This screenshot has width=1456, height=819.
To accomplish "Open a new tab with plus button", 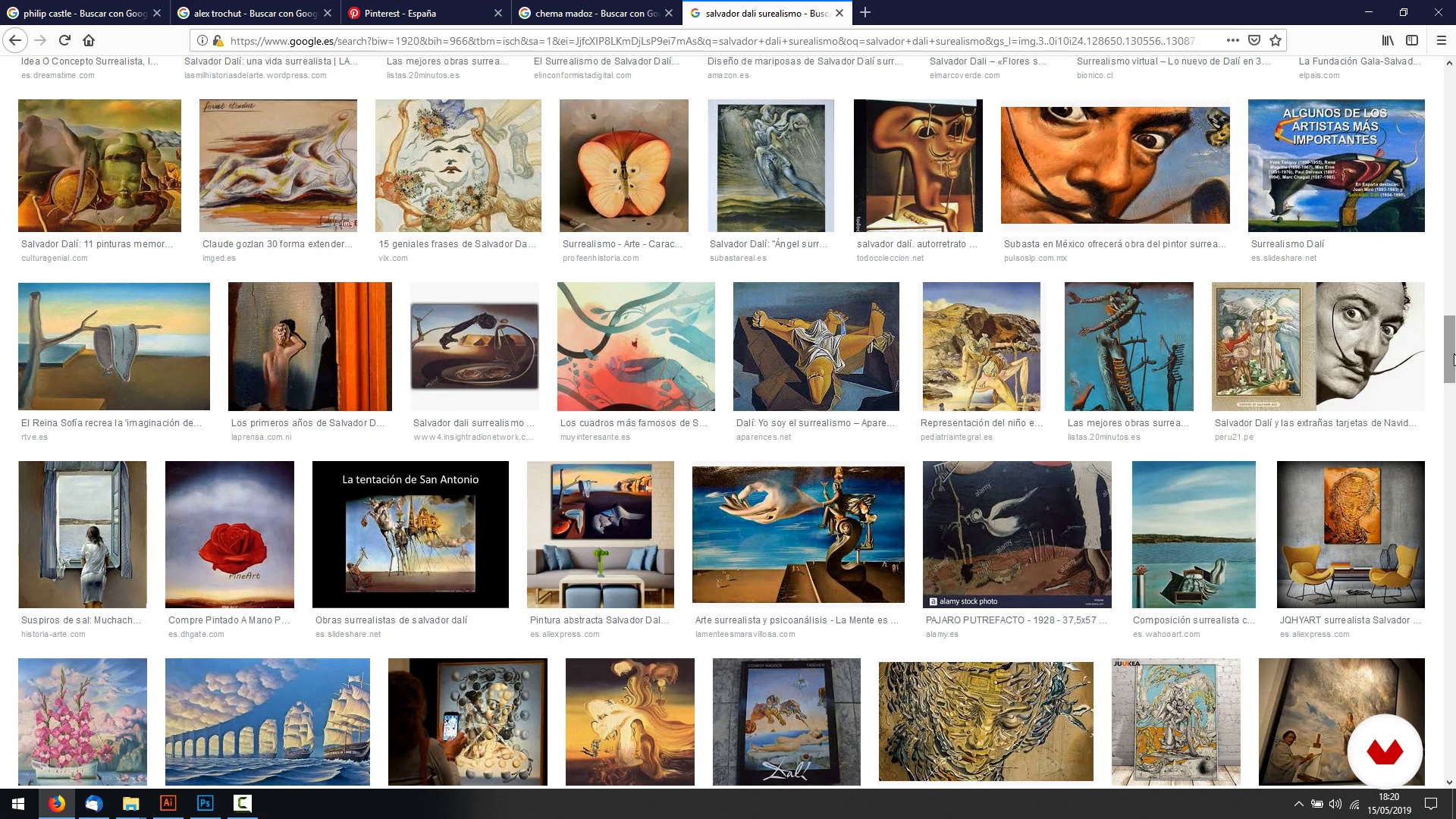I will click(864, 13).
